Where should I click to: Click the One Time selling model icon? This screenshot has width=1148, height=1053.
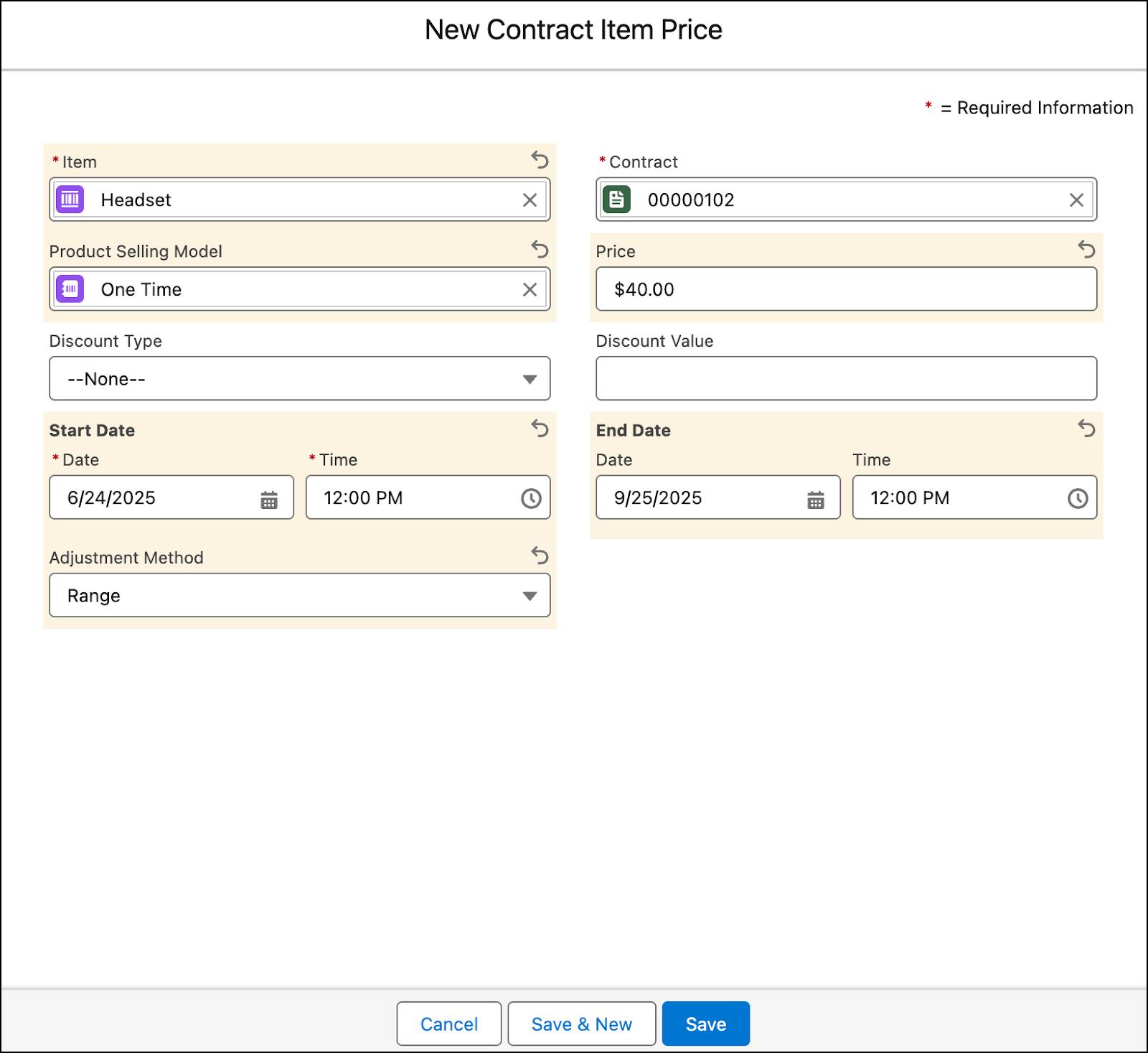tap(70, 289)
